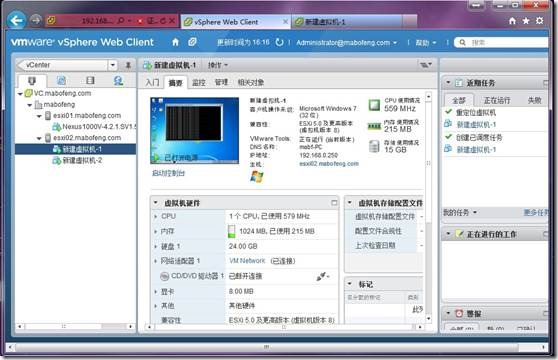
Task: Open the esxi02.mabofeng.com host link
Action: (x=329, y=164)
